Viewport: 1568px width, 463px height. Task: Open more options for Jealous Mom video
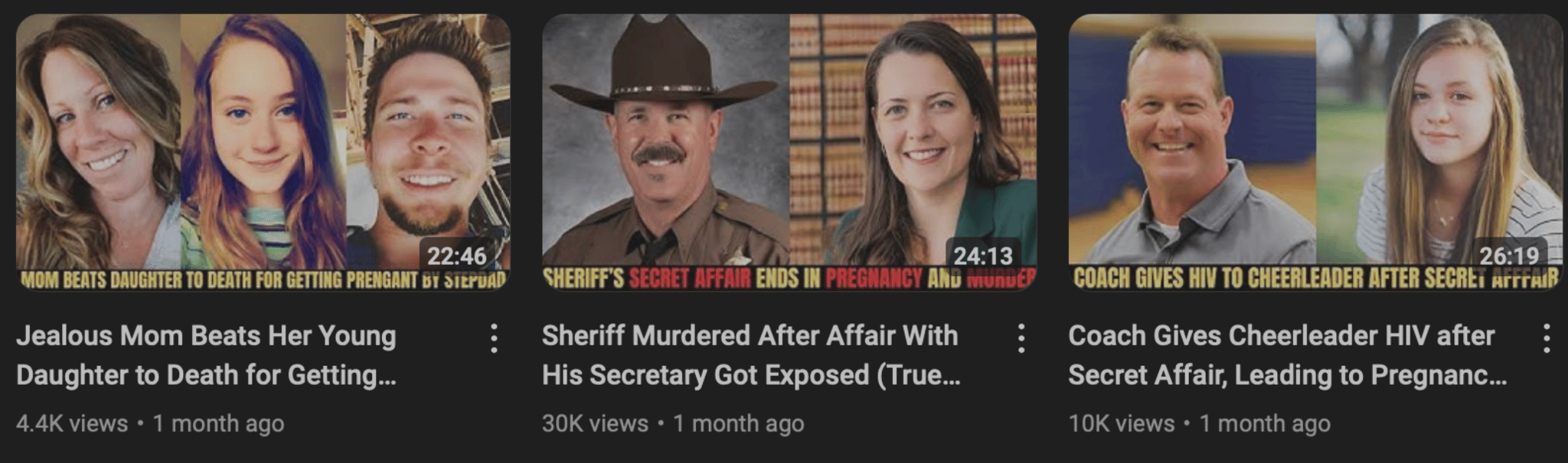(494, 338)
